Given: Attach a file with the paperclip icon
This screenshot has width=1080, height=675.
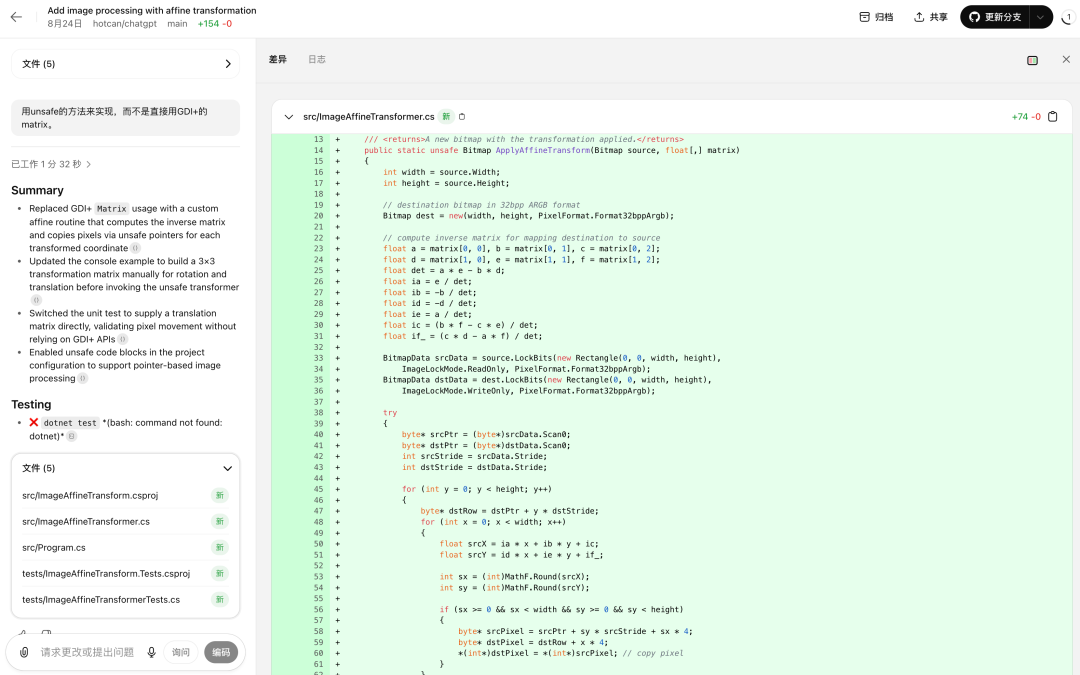Looking at the screenshot, I should [x=22, y=652].
